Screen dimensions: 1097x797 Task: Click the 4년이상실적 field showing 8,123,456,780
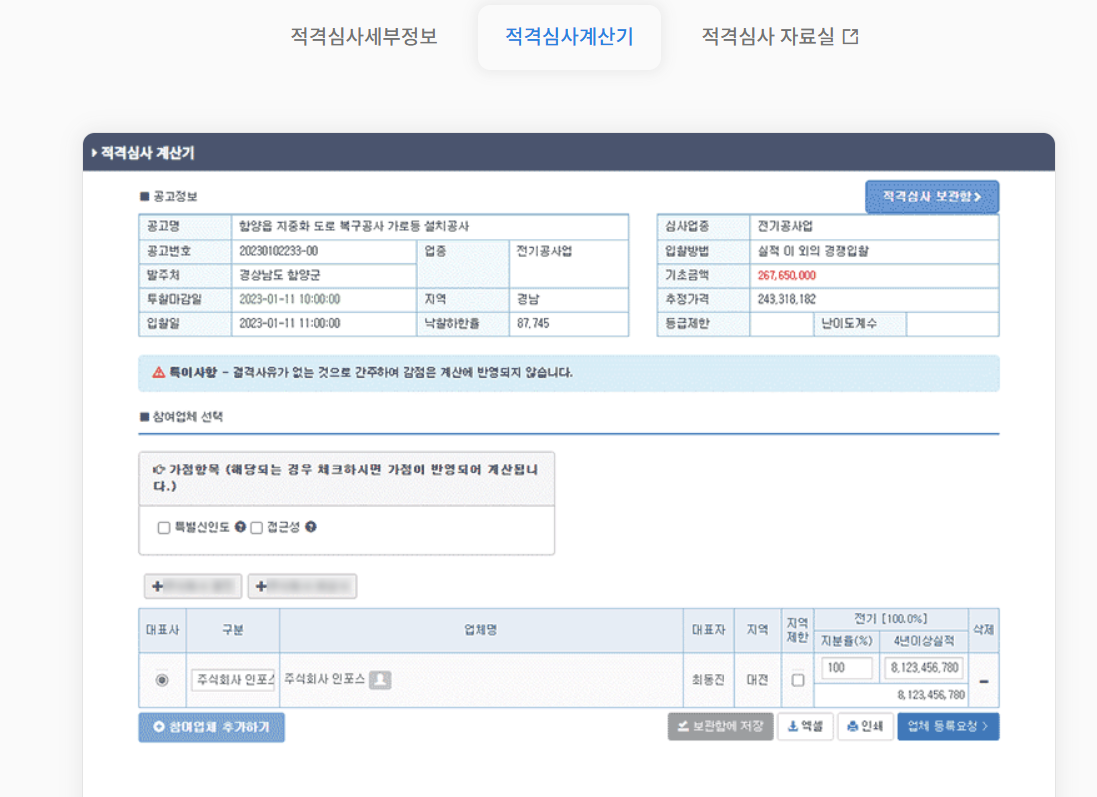[x=924, y=668]
